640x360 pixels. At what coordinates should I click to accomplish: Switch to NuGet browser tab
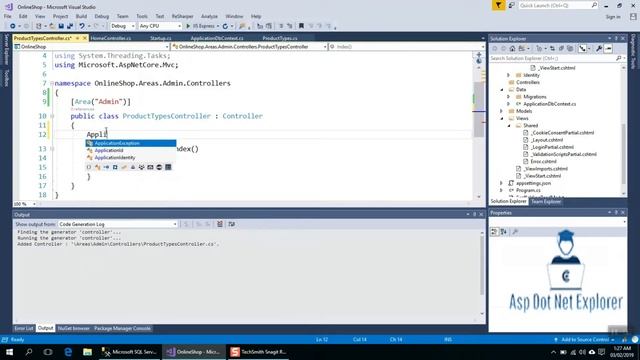(73, 328)
